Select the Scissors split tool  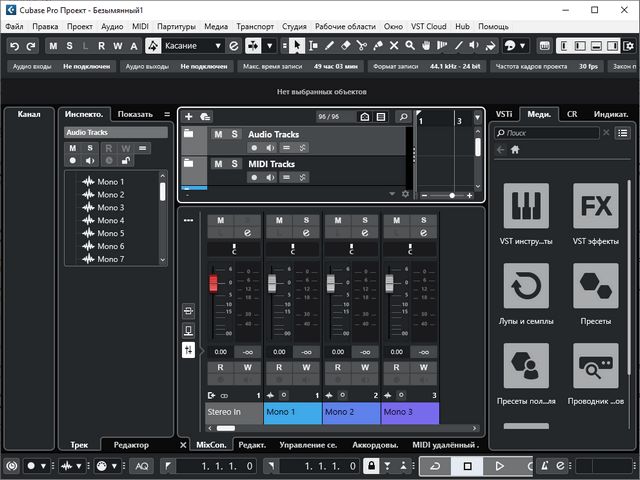point(364,46)
